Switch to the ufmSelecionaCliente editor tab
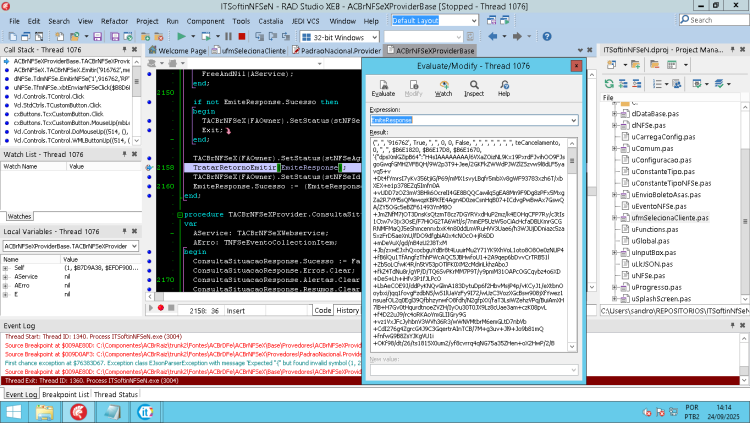The image size is (750, 423). (x=249, y=51)
